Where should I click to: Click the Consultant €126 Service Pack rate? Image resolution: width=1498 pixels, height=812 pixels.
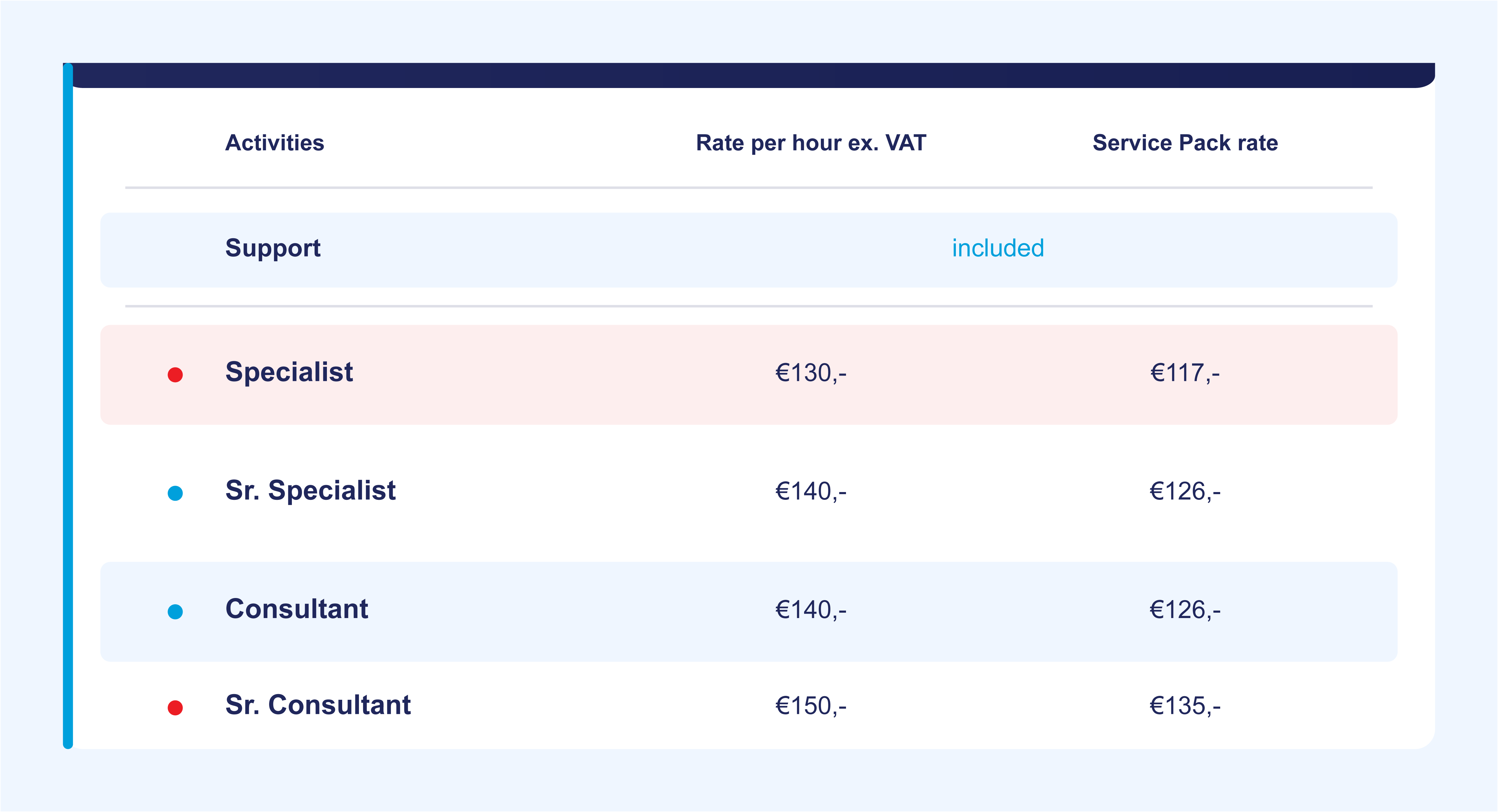click(x=1185, y=610)
